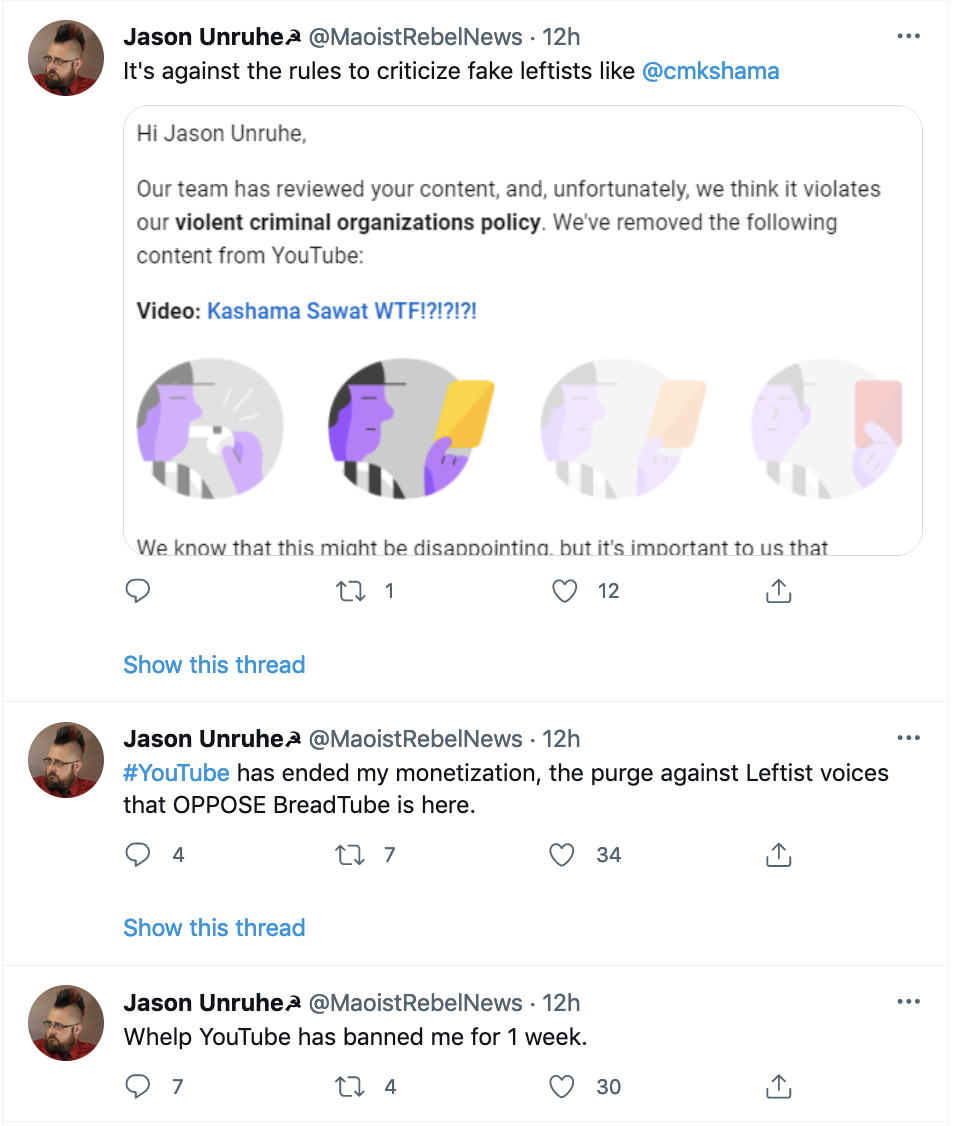Retweet the banned for 1 week tweet
Image resolution: width=954 pixels, height=1126 pixels.
(351, 1086)
